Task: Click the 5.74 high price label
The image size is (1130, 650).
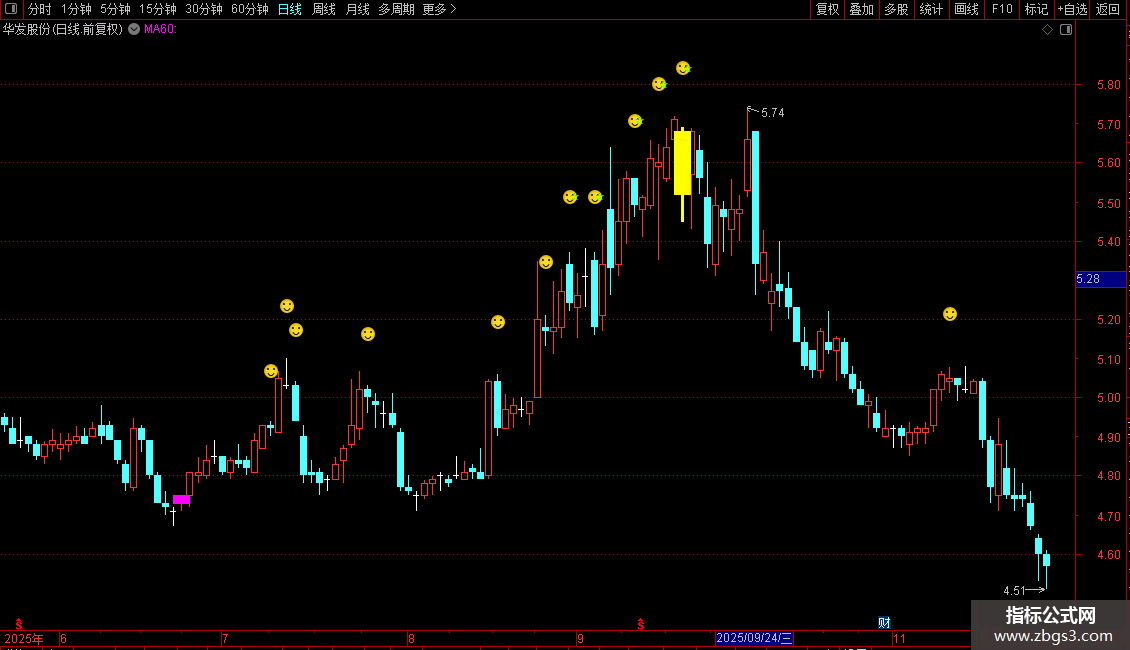Action: click(773, 113)
